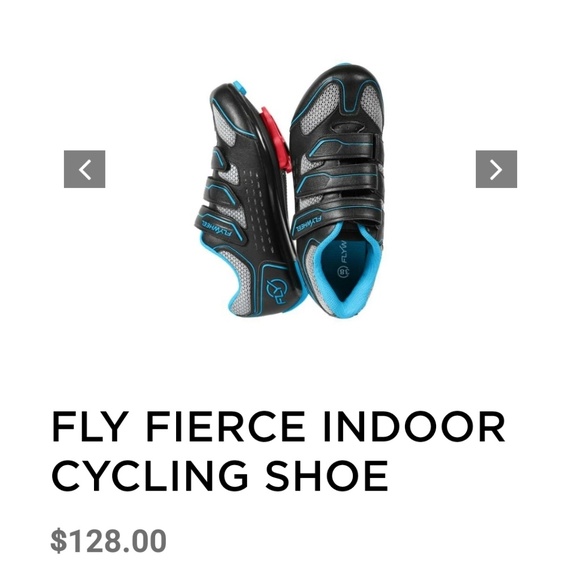Open the Fly Fierce Indoor Cycling Shoe title
Image resolution: width=580 pixels, height=580 pixels.
278,451
